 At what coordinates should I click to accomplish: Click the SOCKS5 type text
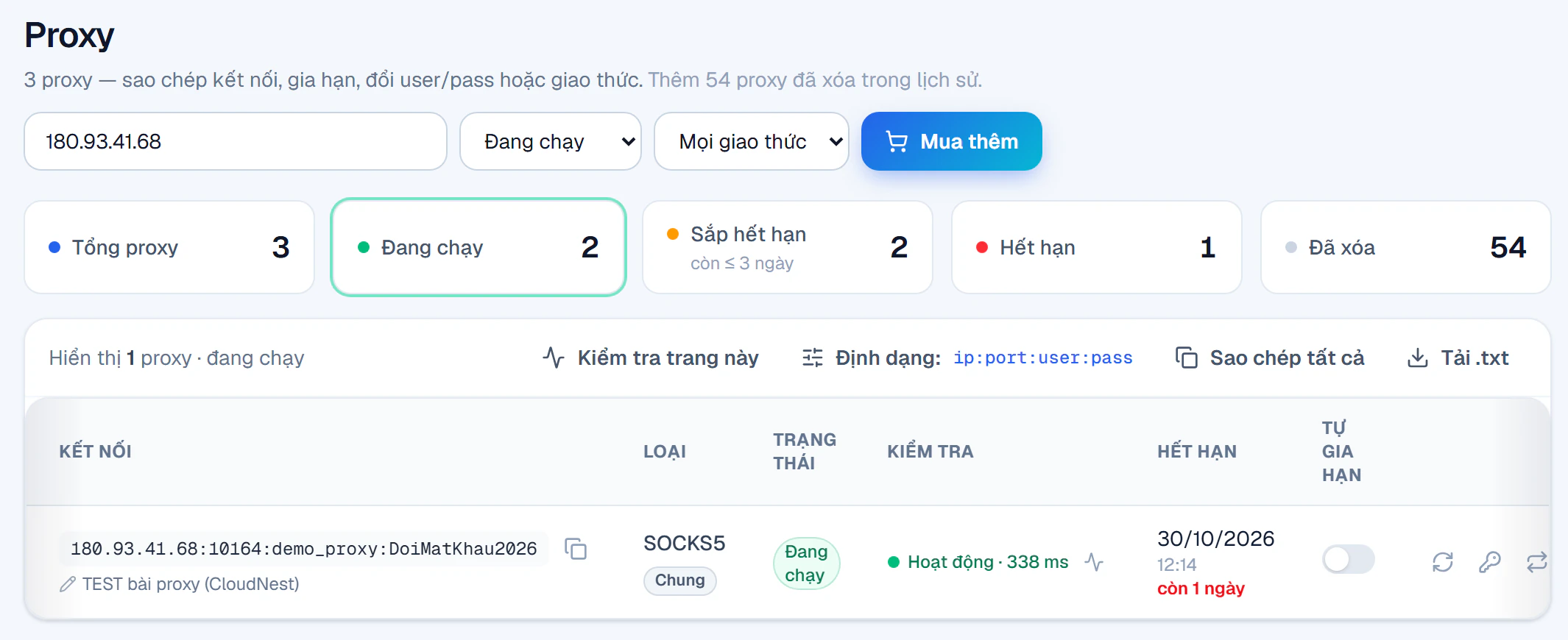685,543
